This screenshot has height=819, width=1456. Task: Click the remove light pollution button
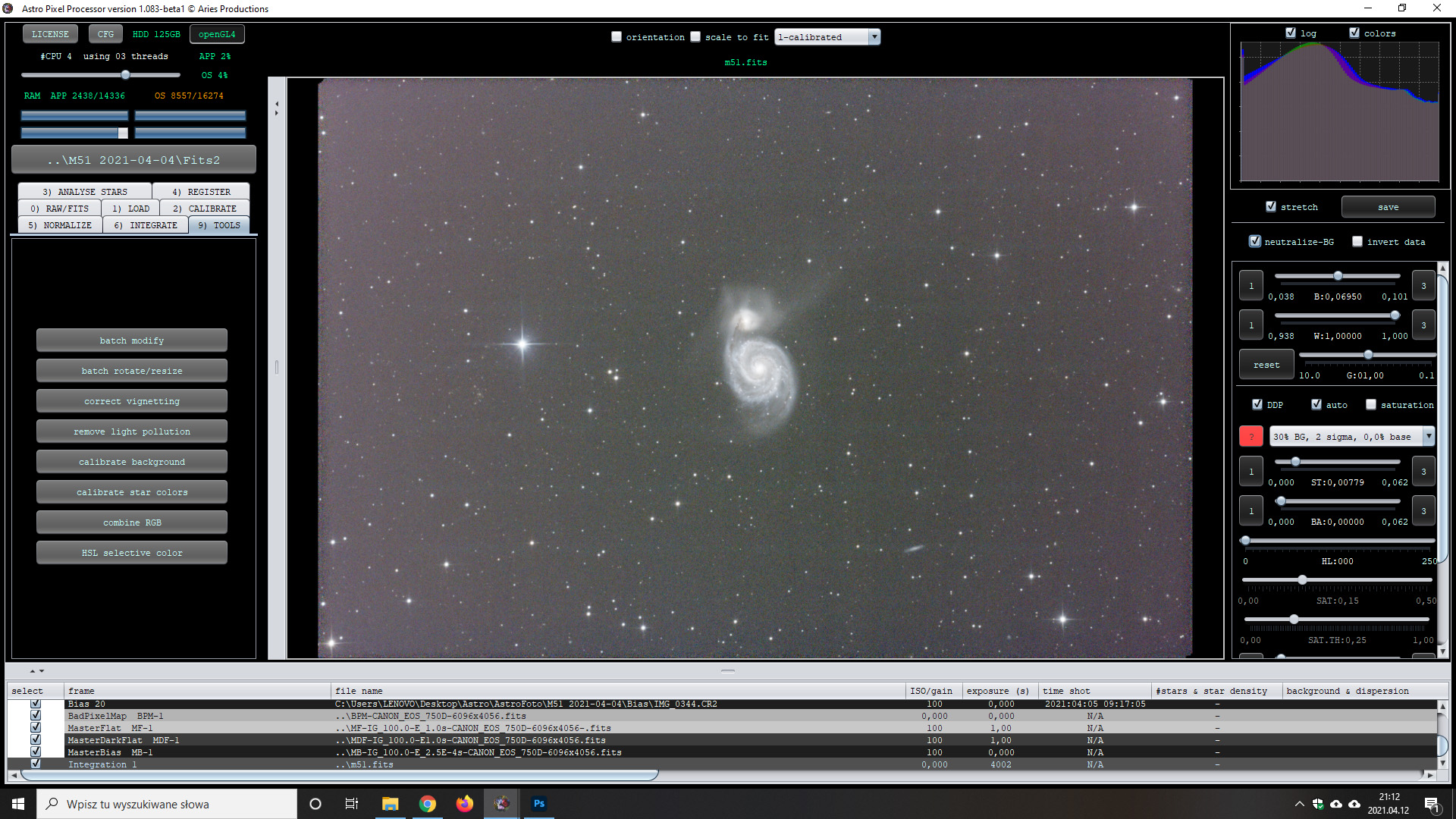pyautogui.click(x=132, y=431)
